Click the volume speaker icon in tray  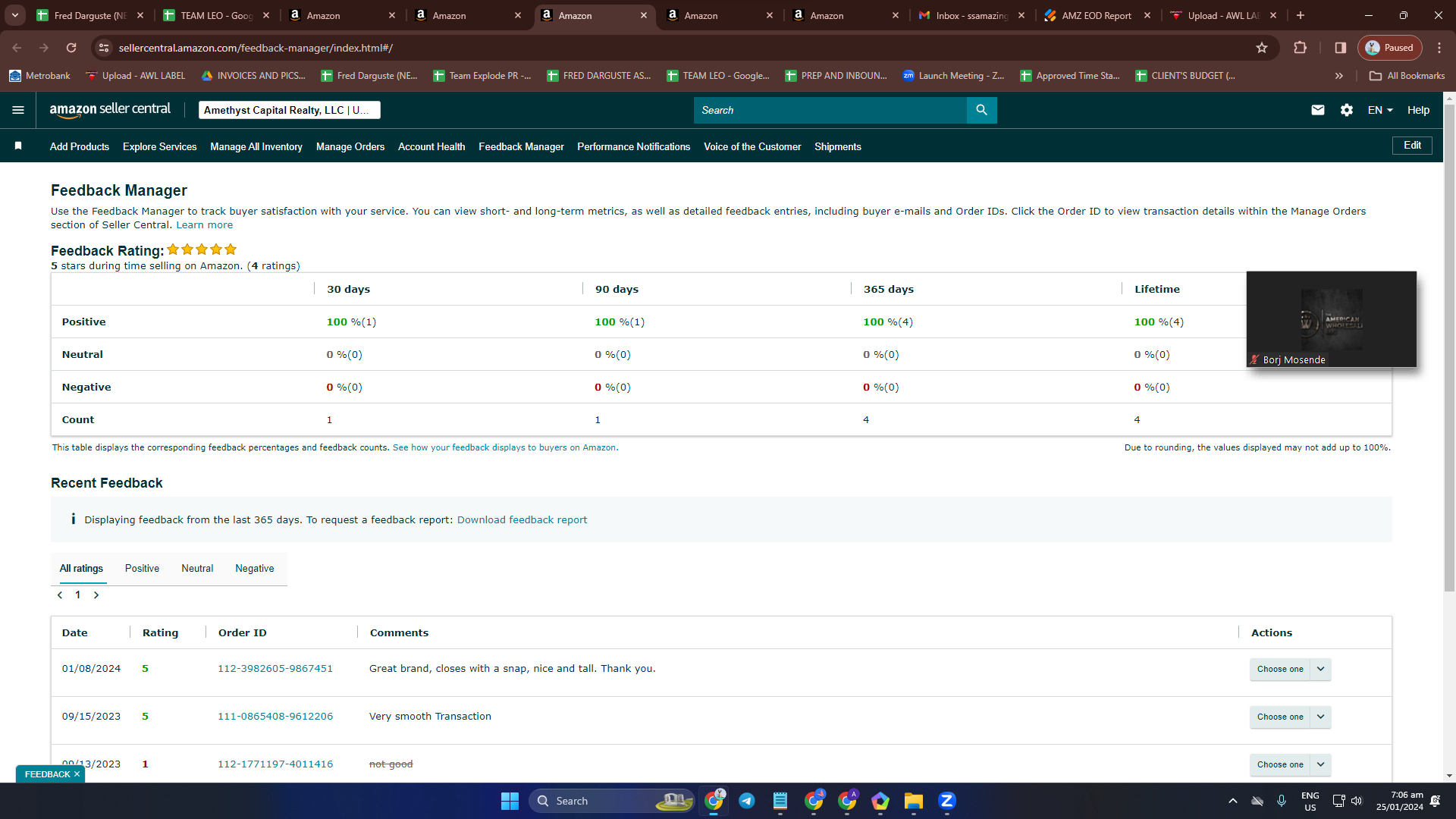(1357, 801)
